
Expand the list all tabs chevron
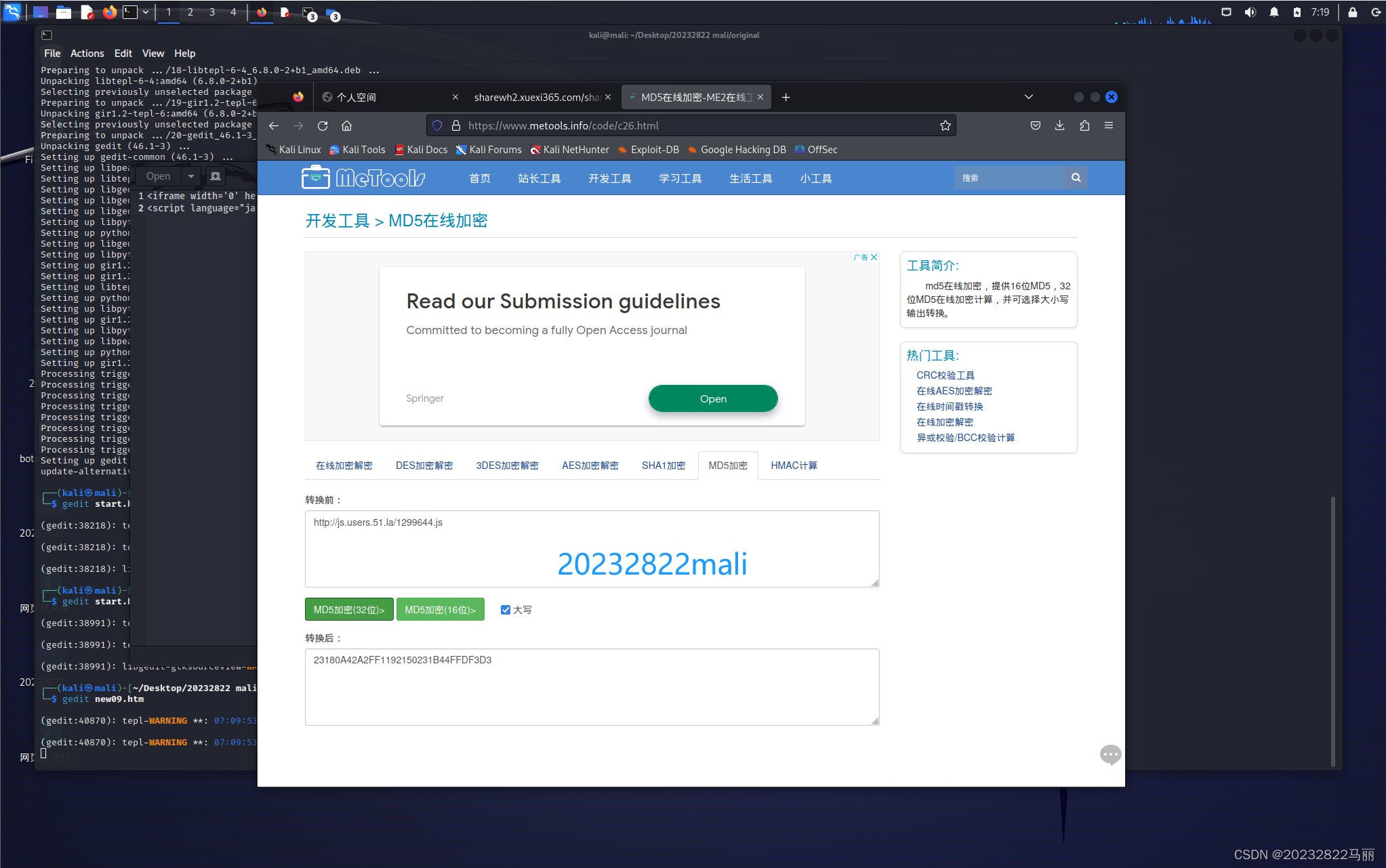point(1029,97)
